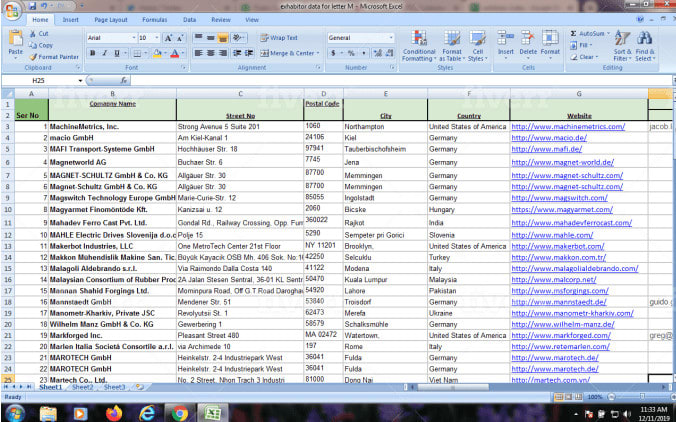Open Sort & Filter menu
Image resolution: width=676 pixels, height=422 pixels.
coord(622,46)
